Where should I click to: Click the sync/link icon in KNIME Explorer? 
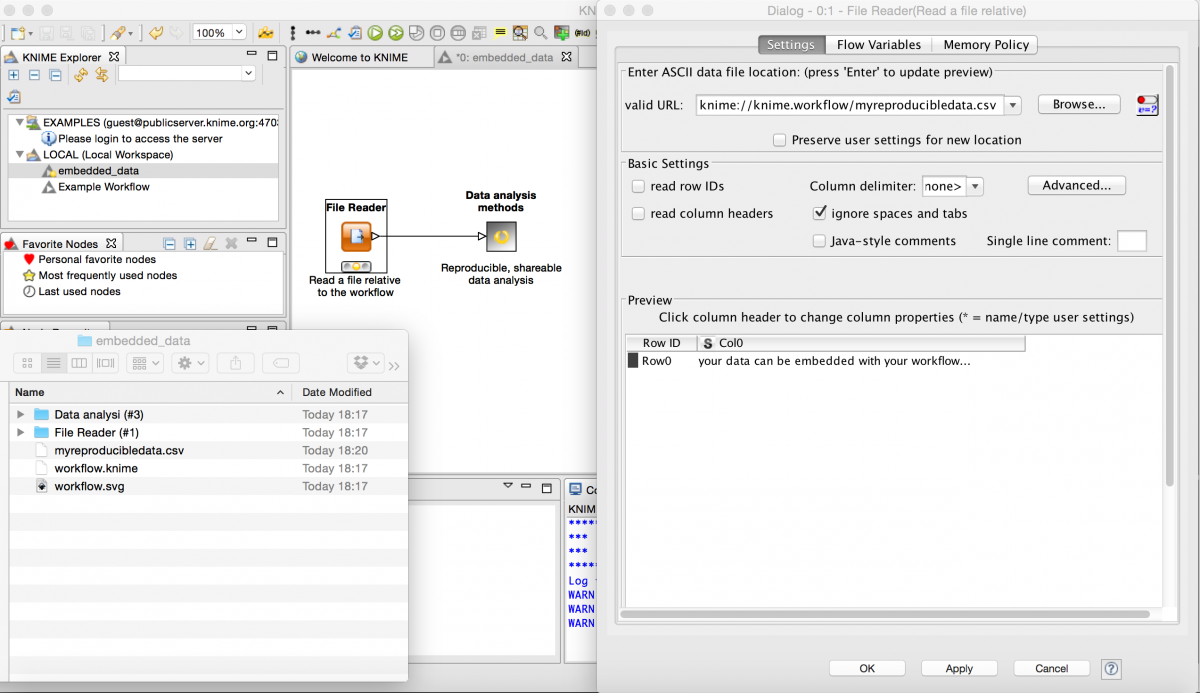click(x=101, y=75)
